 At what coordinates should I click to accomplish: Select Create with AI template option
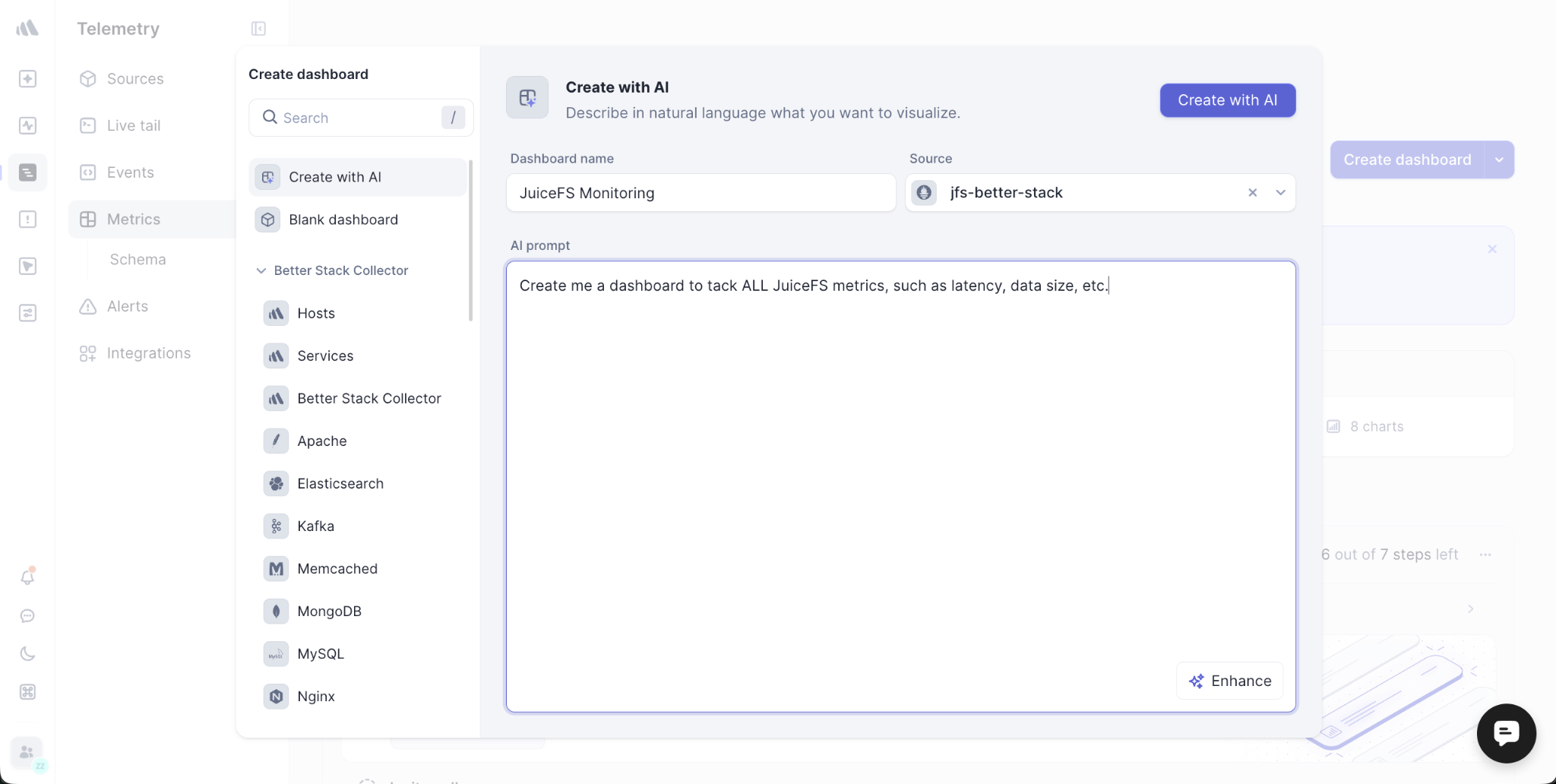point(358,177)
